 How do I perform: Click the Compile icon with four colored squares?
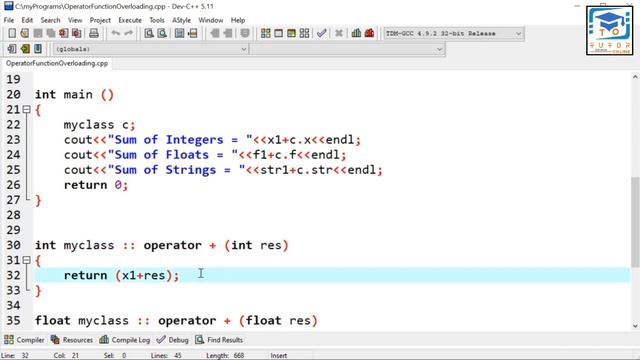tap(265, 33)
